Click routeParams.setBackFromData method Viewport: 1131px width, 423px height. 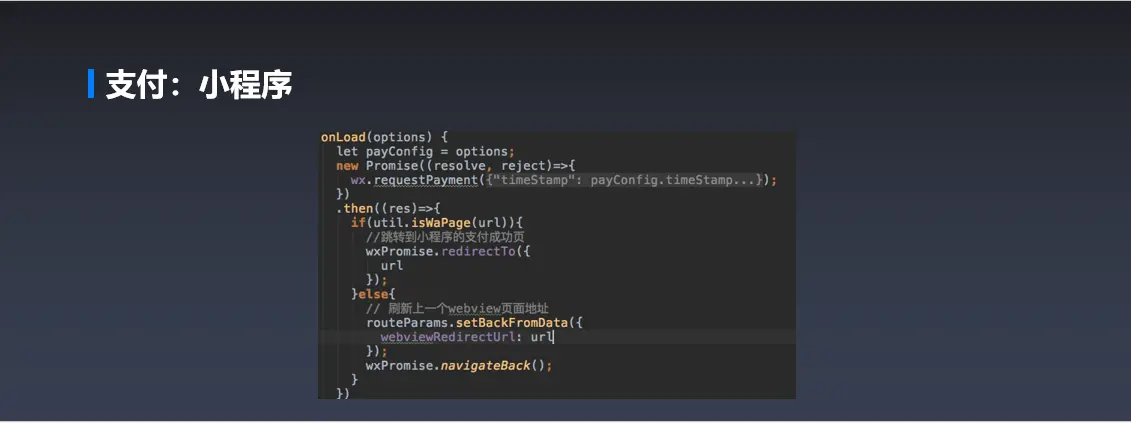pyautogui.click(x=467, y=323)
